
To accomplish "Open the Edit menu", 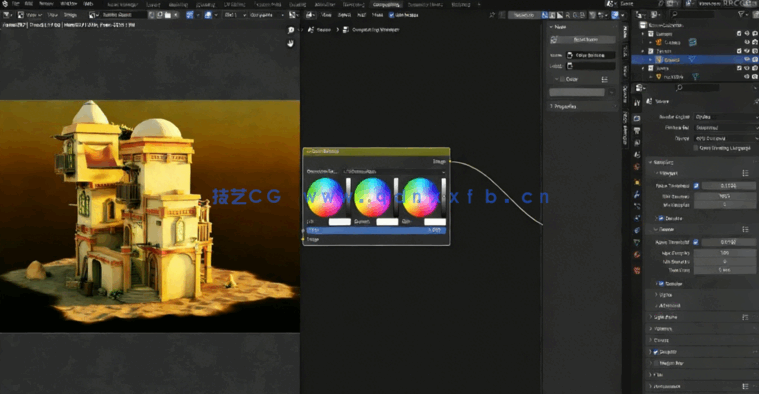I will click(x=29, y=4).
